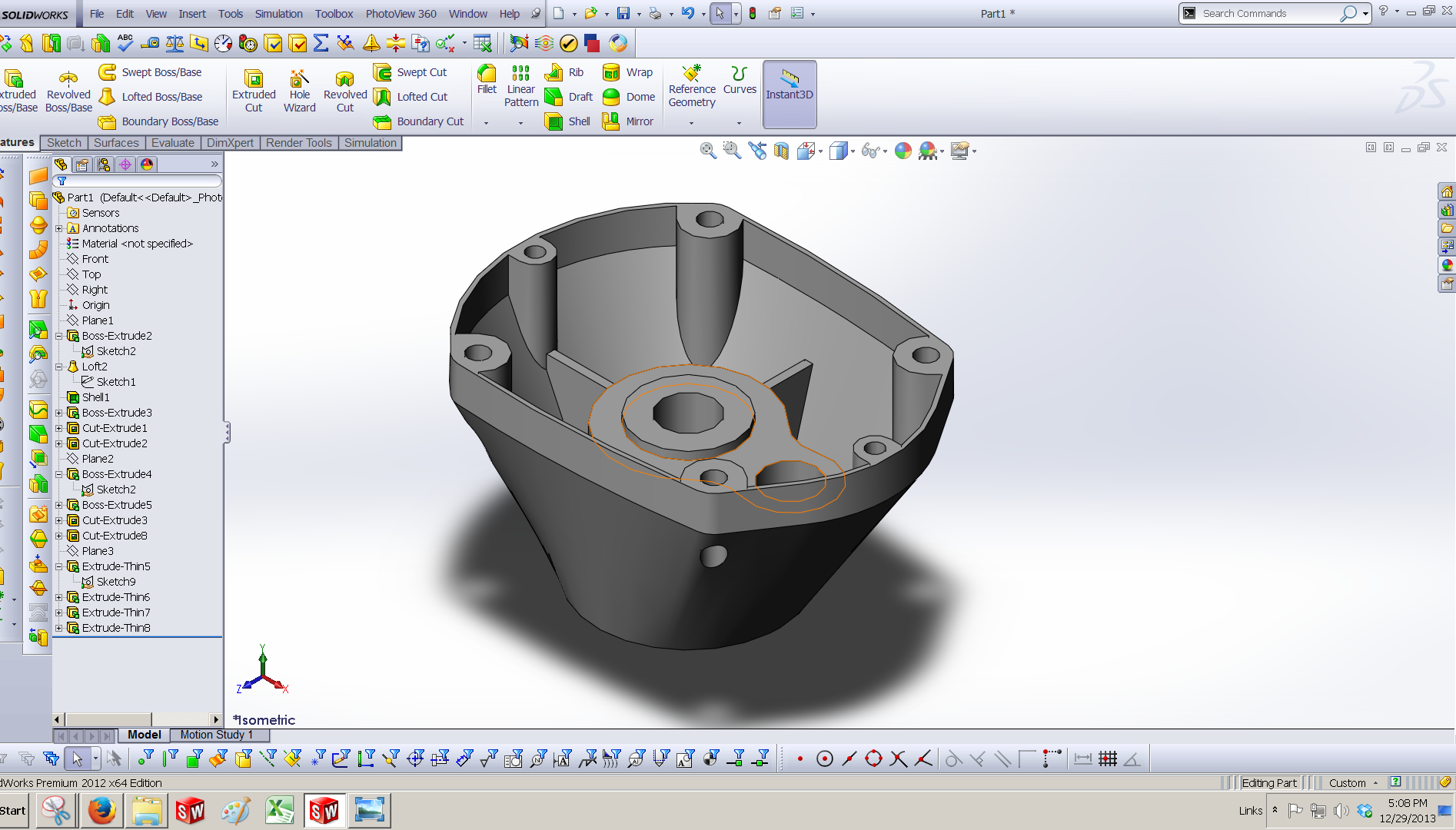Open the Hole Wizard tool

tap(299, 90)
